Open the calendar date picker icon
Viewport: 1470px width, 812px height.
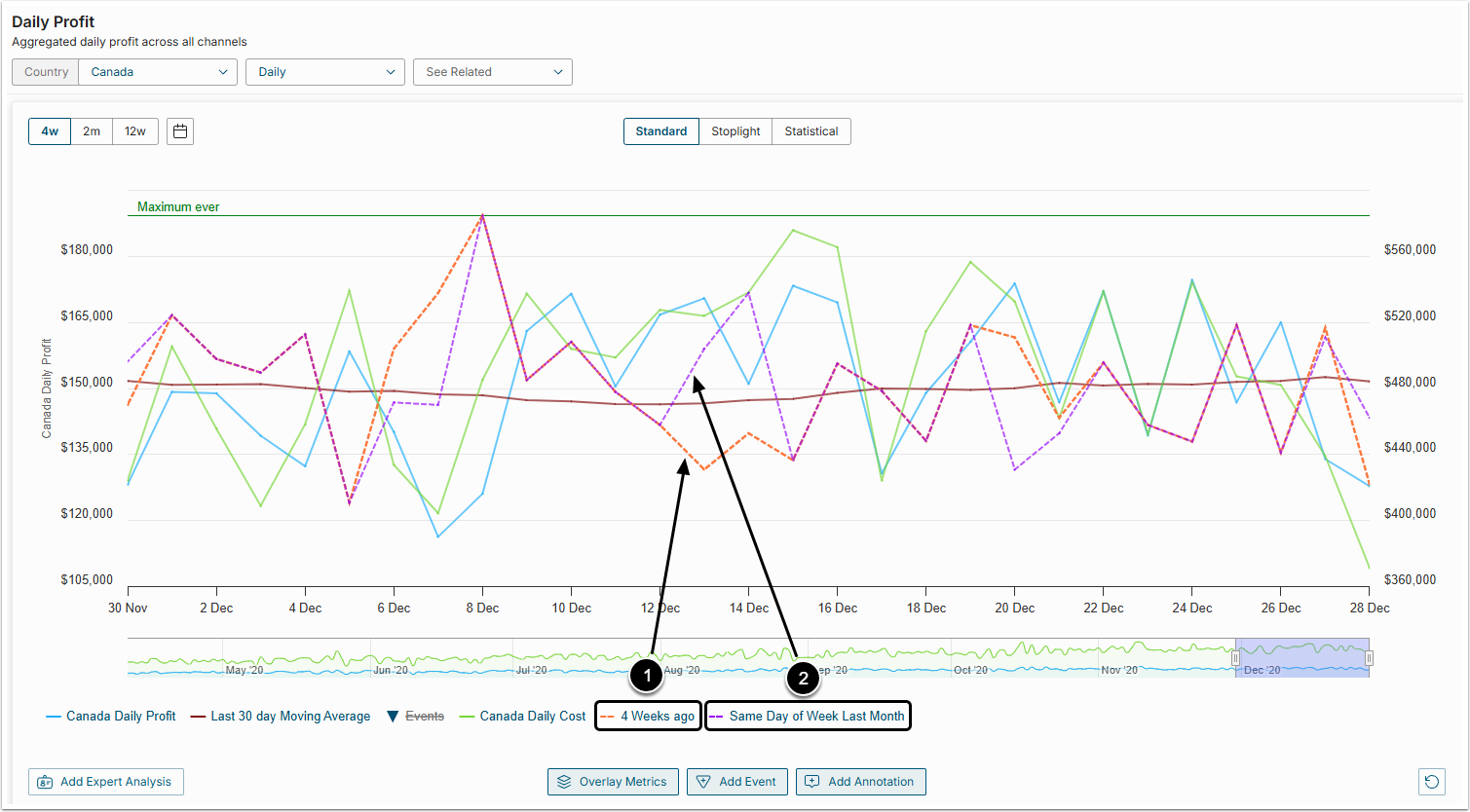(x=180, y=131)
